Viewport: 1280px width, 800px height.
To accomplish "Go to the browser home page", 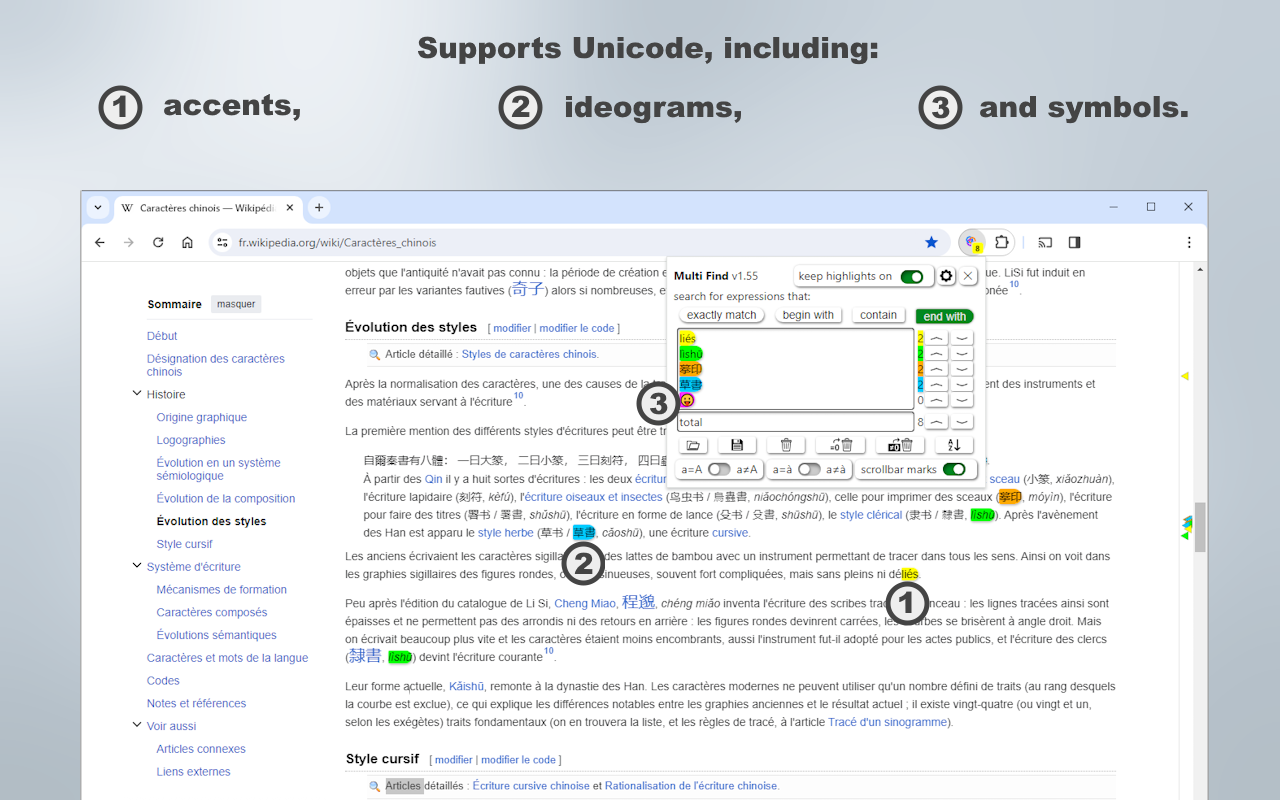I will tap(187, 242).
